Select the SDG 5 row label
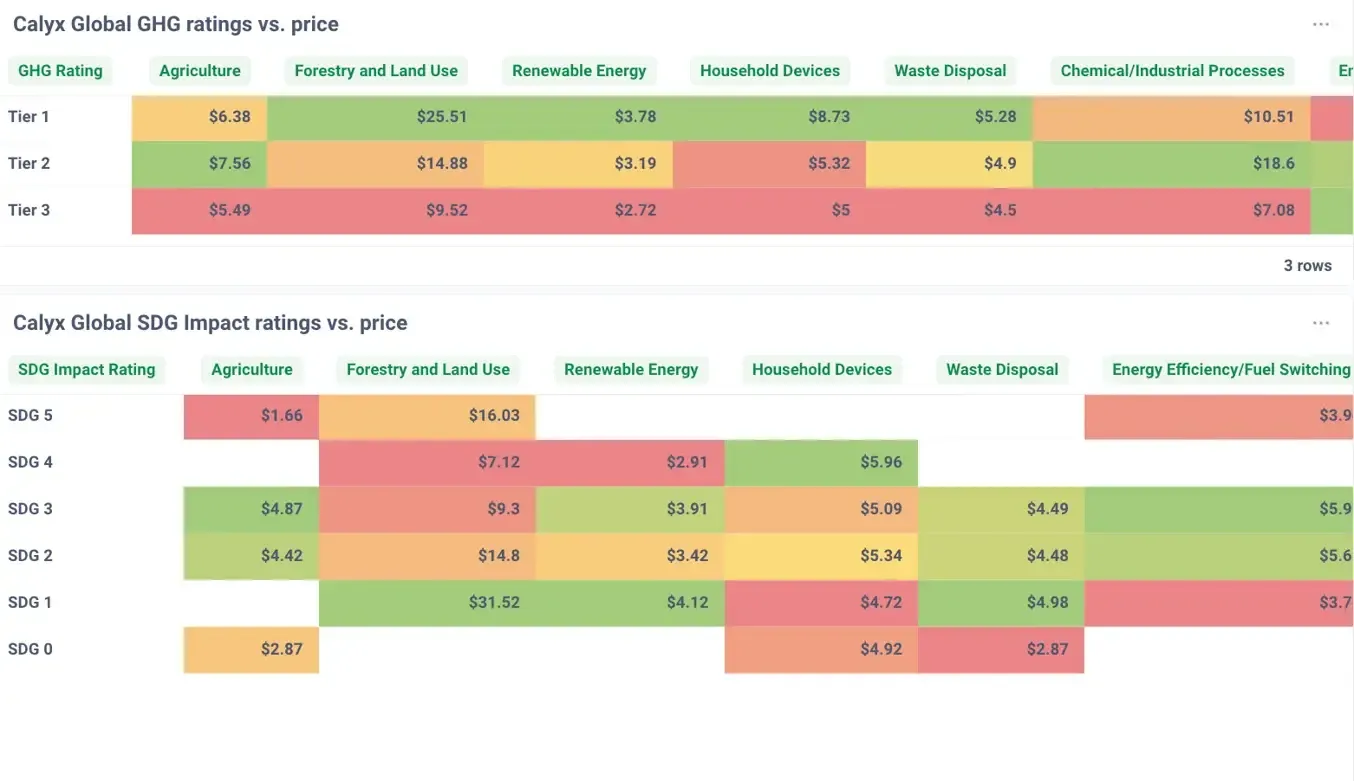This screenshot has width=1354, height=781. point(30,416)
